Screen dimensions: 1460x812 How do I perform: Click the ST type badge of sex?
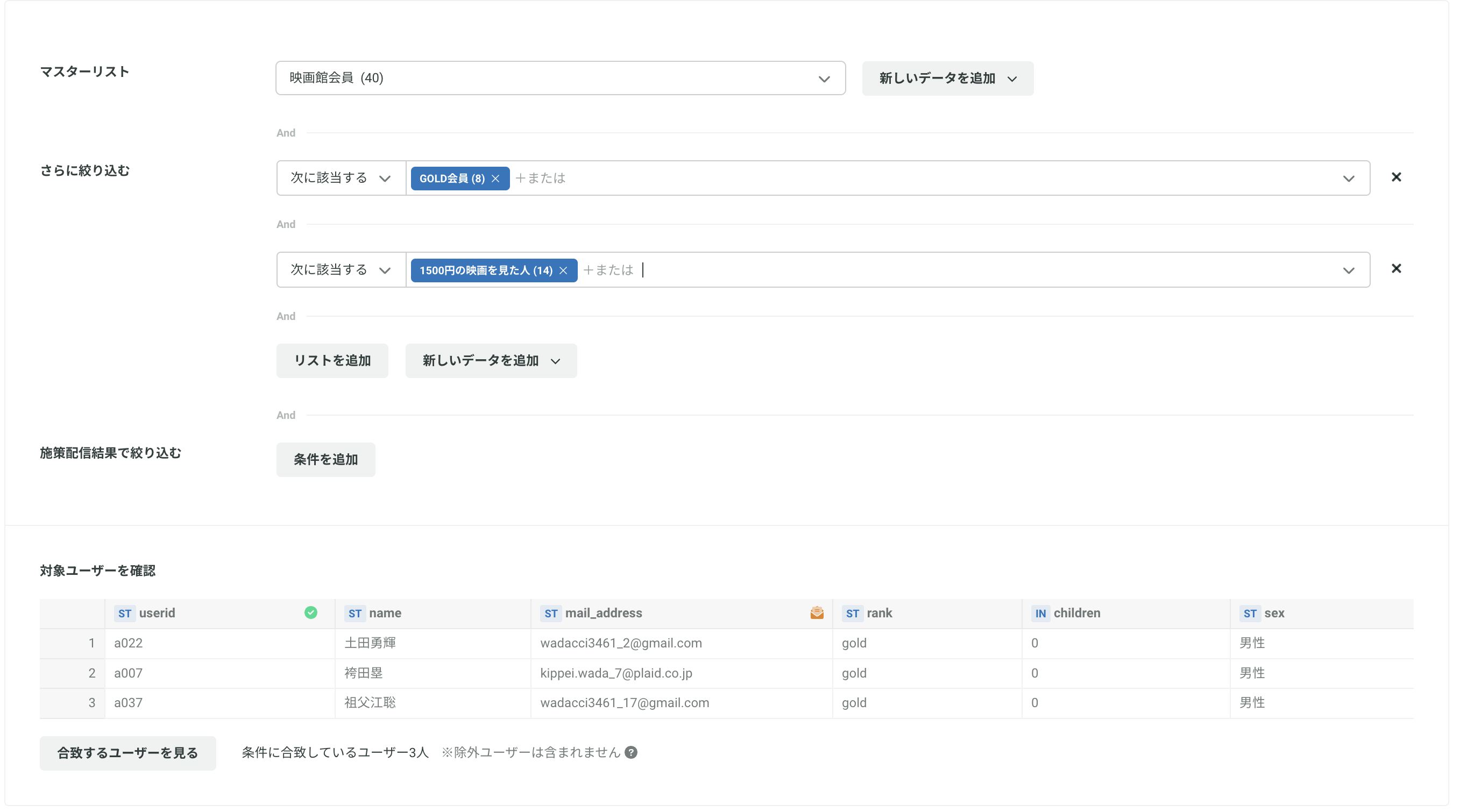pos(1250,613)
